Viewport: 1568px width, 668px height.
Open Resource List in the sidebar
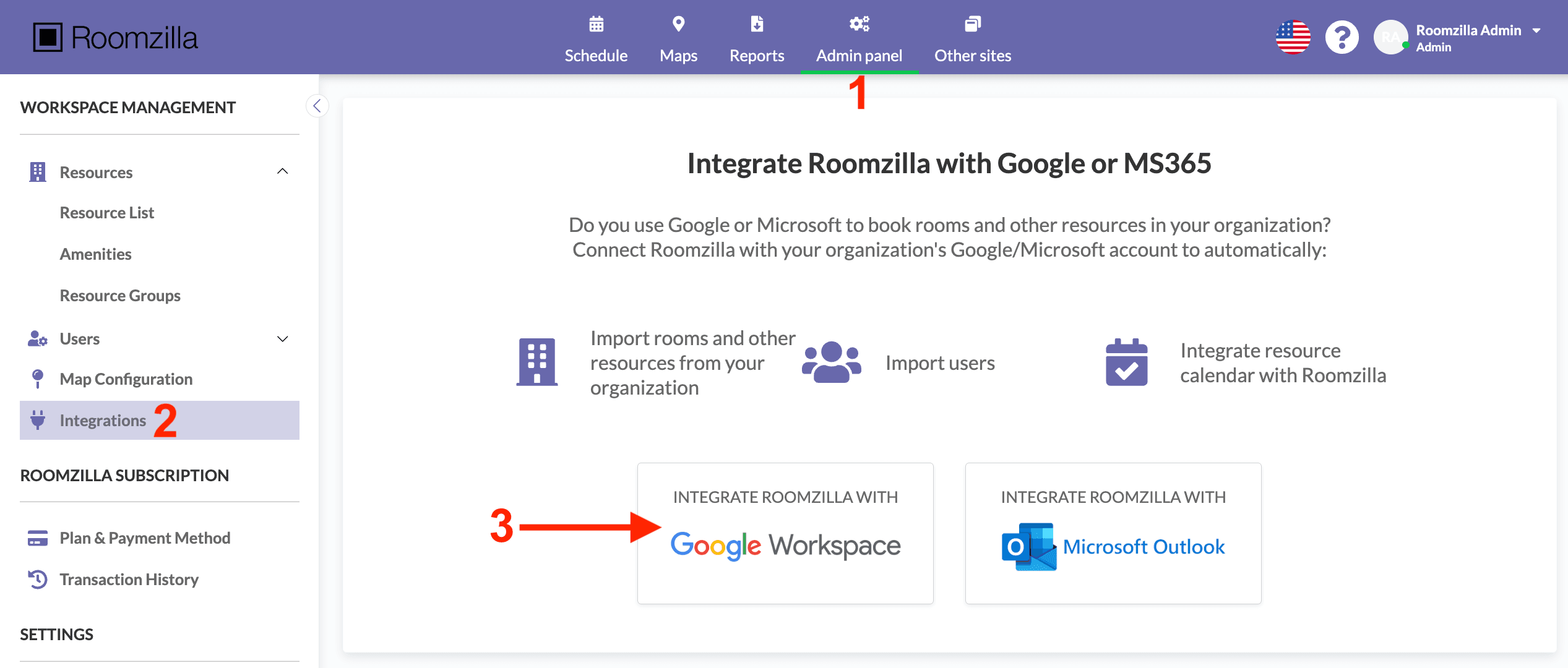coord(106,213)
